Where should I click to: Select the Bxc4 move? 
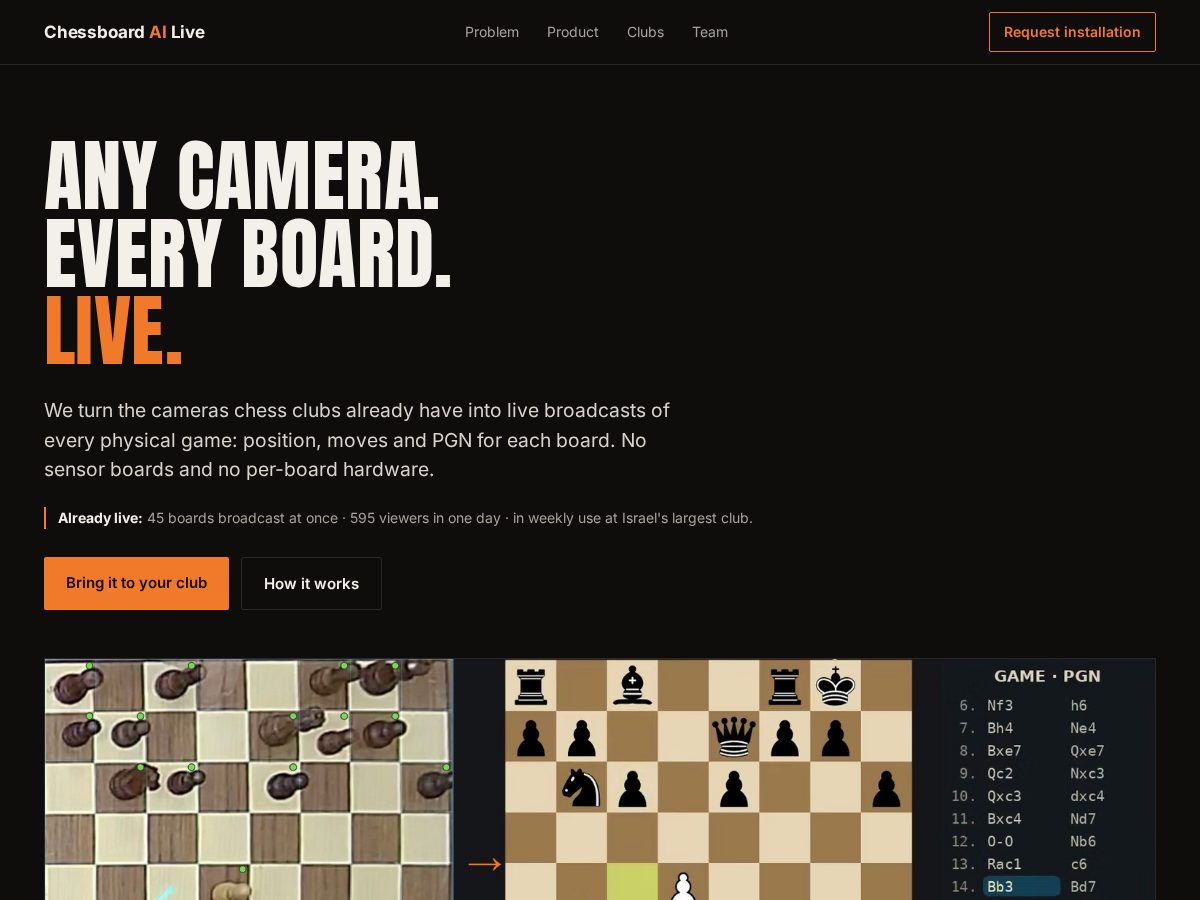(x=1004, y=819)
